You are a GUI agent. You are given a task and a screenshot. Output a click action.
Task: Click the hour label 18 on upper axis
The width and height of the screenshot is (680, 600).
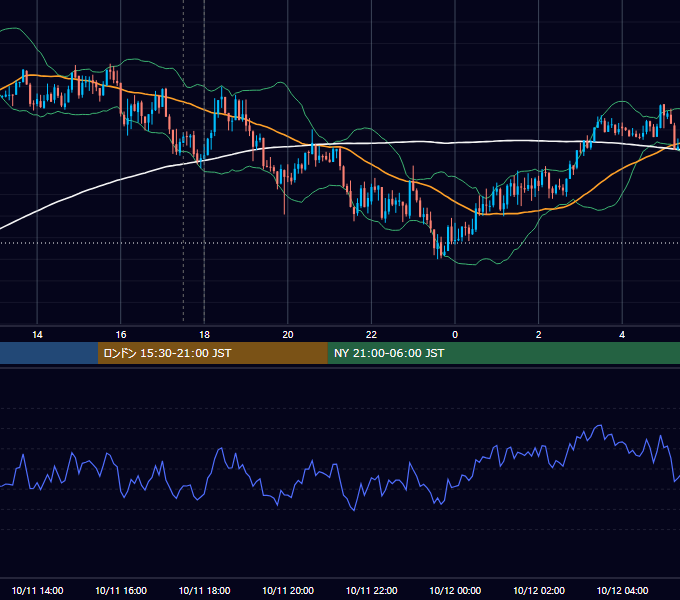204,335
